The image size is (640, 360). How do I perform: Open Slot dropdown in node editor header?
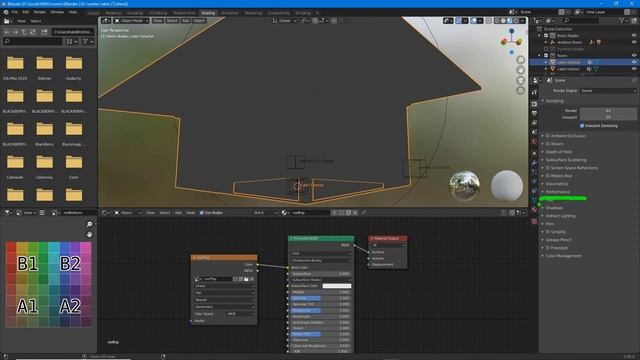pyautogui.click(x=265, y=213)
